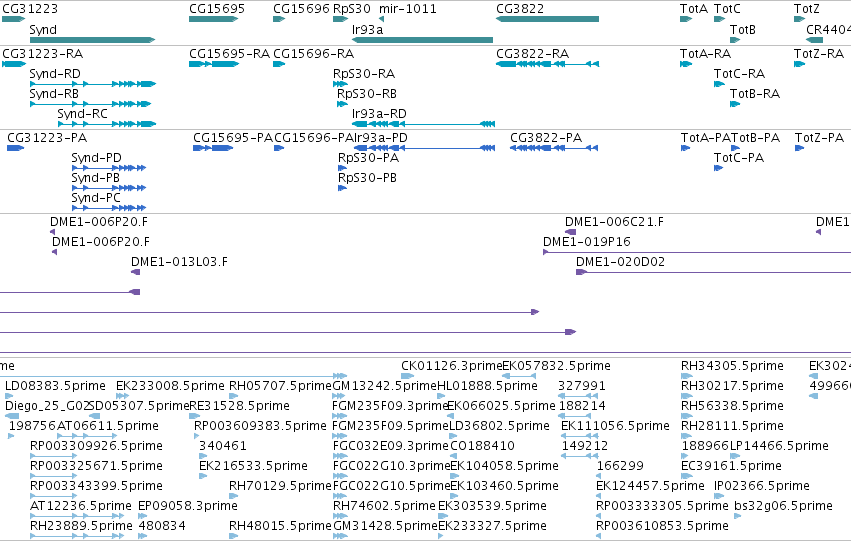Click the RpS30 gene label
The height and width of the screenshot is (541, 851).
click(352, 9)
